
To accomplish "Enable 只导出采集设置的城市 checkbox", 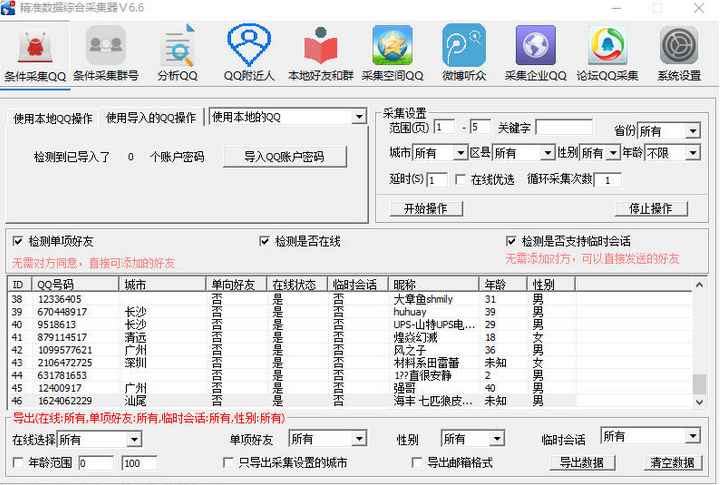I will [228, 462].
